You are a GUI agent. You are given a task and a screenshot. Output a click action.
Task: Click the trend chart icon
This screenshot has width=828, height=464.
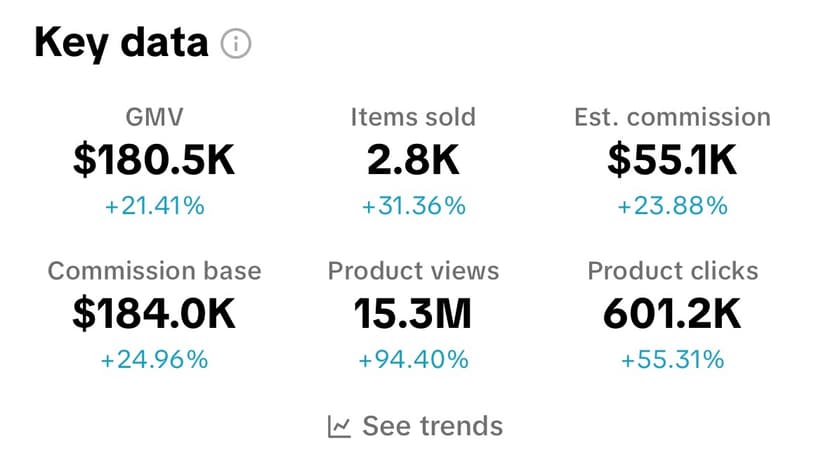coord(340,427)
